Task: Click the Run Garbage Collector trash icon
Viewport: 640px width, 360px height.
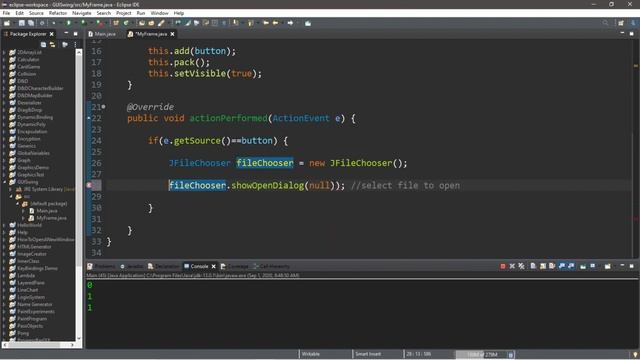Action: (x=510, y=355)
